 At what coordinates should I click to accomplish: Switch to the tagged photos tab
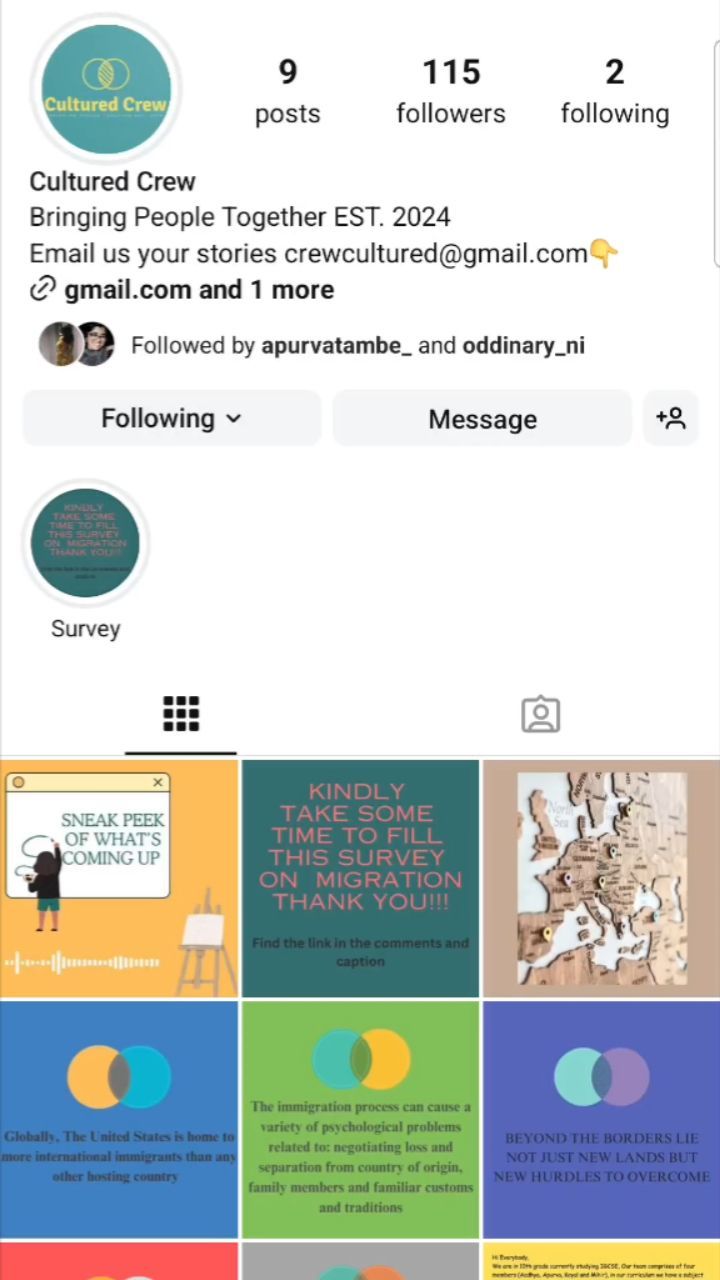tap(541, 714)
